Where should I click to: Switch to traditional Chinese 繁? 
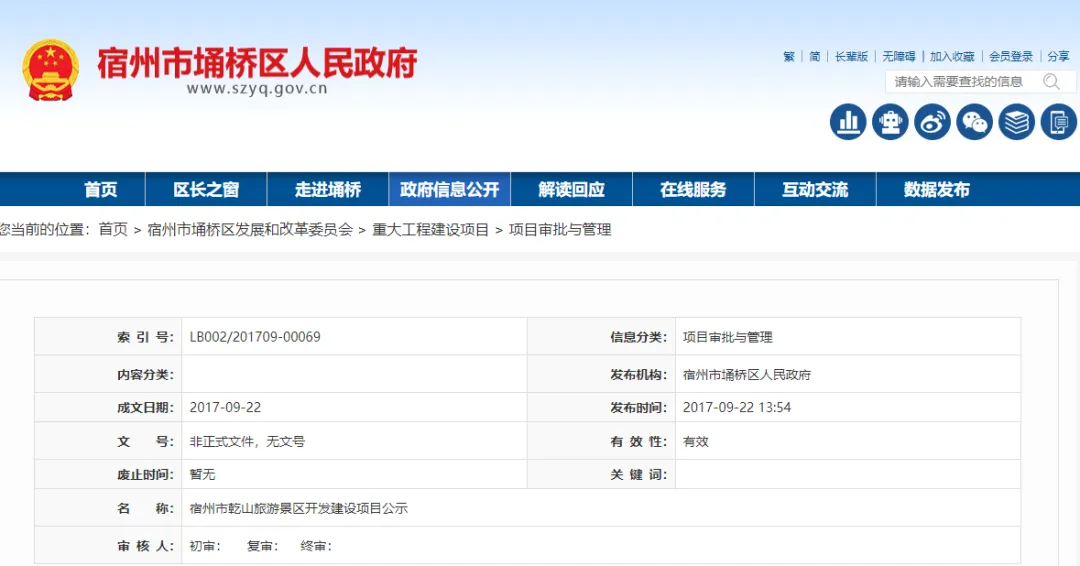point(789,56)
